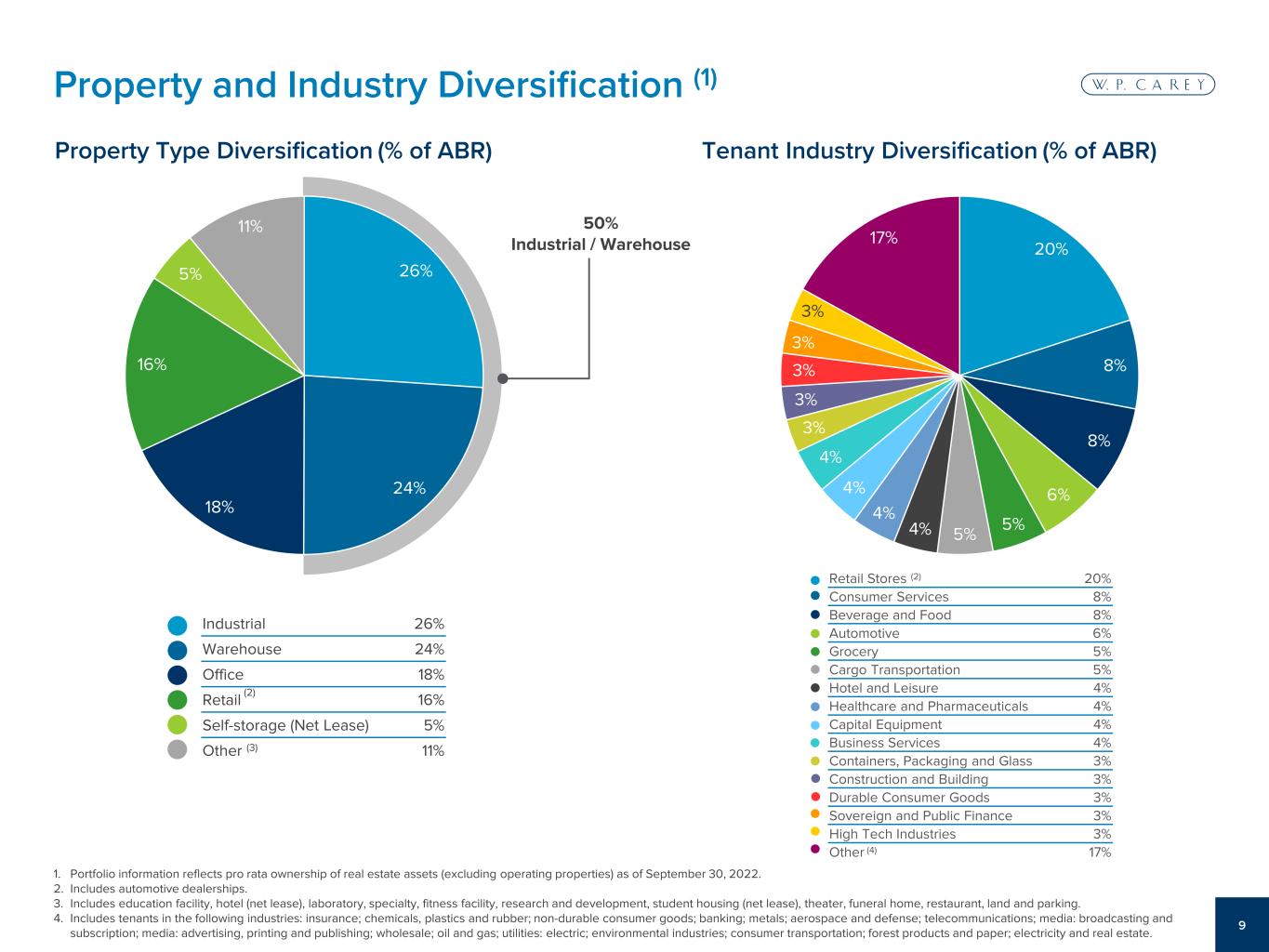Click the Sovereign and Public Finance legend entry
1269x952 pixels.
pos(920,815)
